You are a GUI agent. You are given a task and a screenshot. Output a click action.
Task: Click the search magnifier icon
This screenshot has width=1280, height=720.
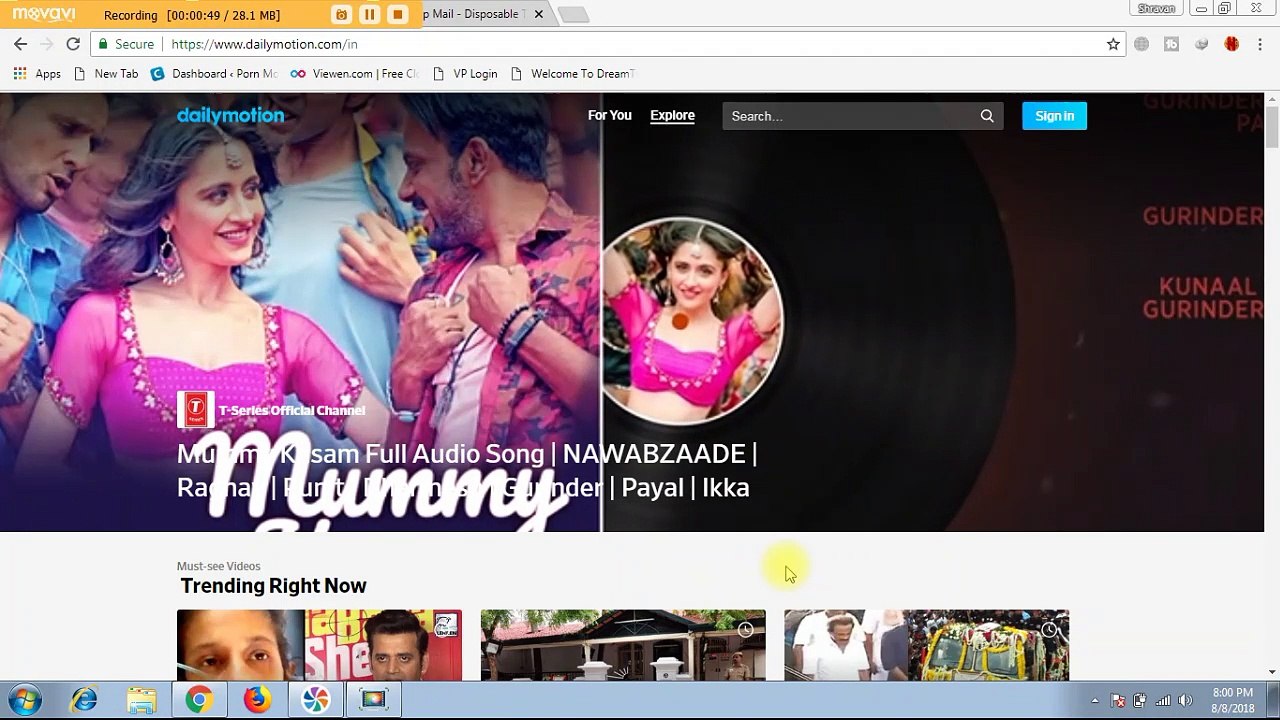point(987,116)
